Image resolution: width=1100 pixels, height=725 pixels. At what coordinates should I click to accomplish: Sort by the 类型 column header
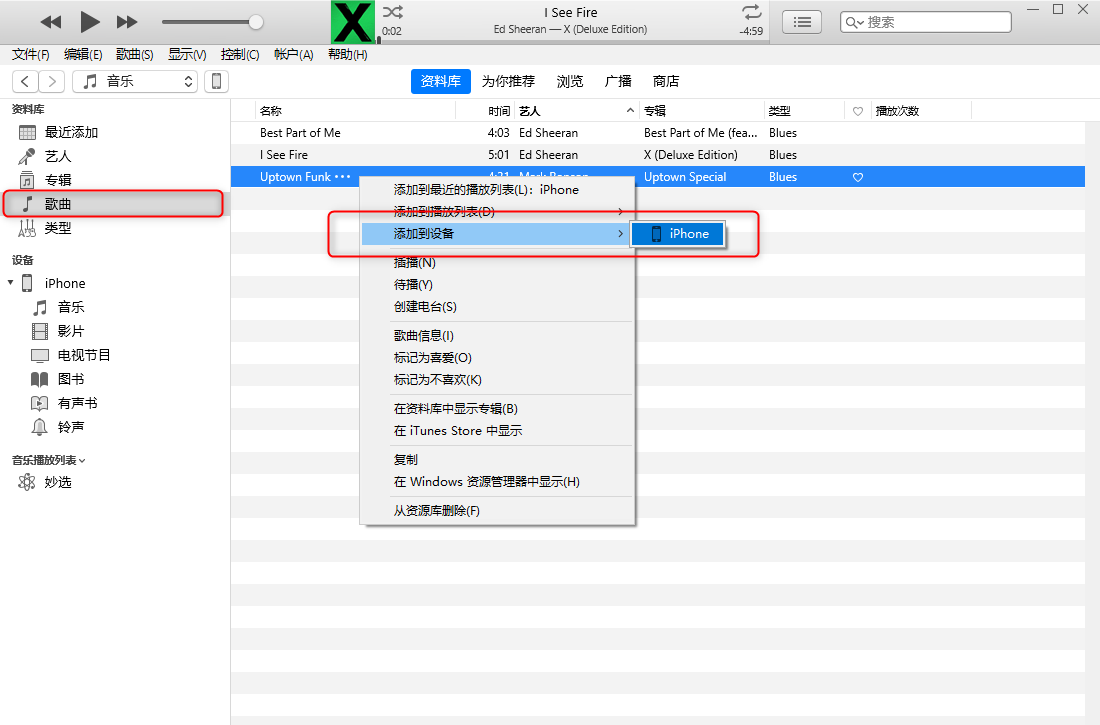click(804, 111)
